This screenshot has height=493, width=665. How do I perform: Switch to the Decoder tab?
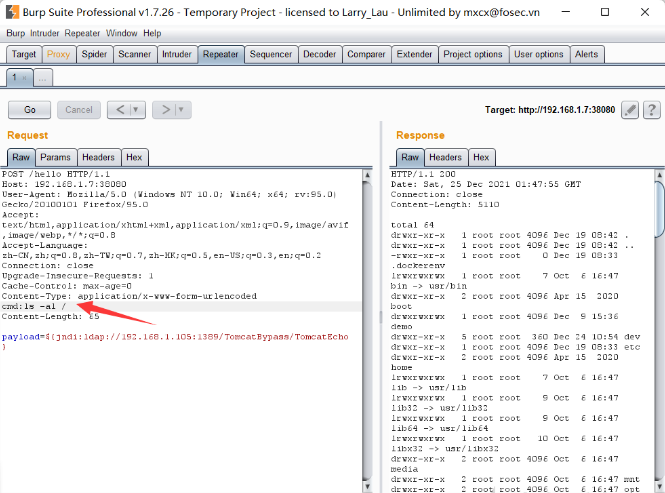coord(320,54)
